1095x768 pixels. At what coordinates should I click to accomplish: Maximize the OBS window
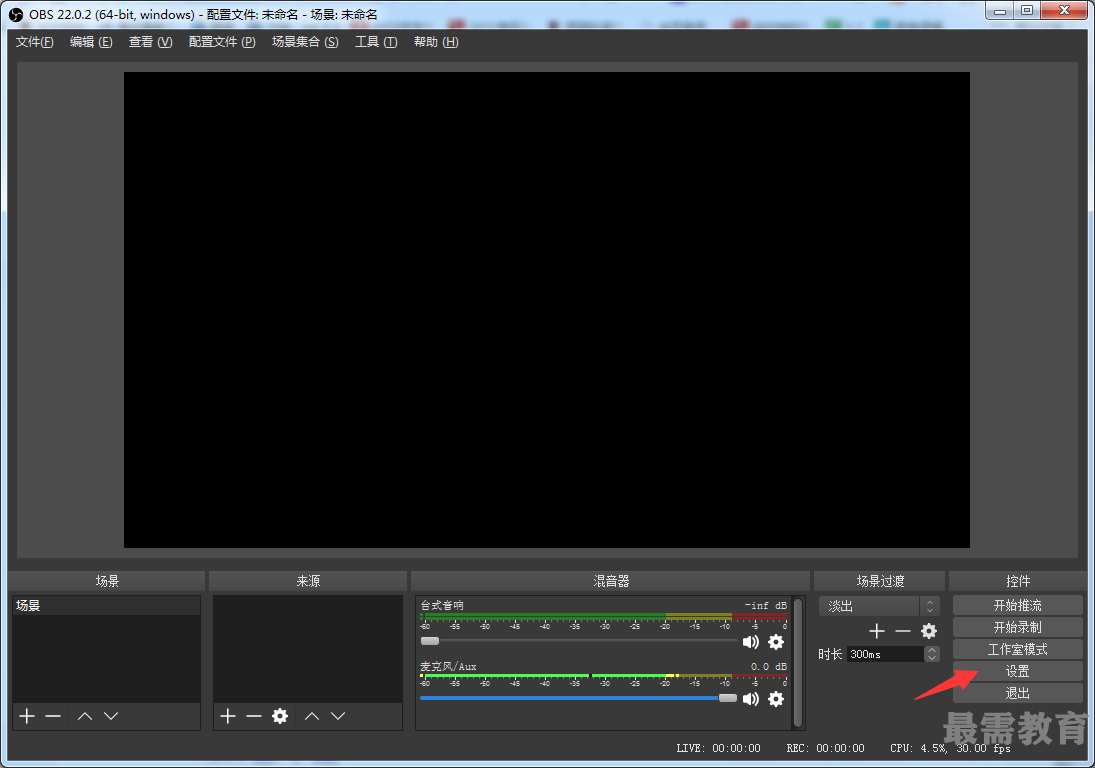coord(1027,10)
